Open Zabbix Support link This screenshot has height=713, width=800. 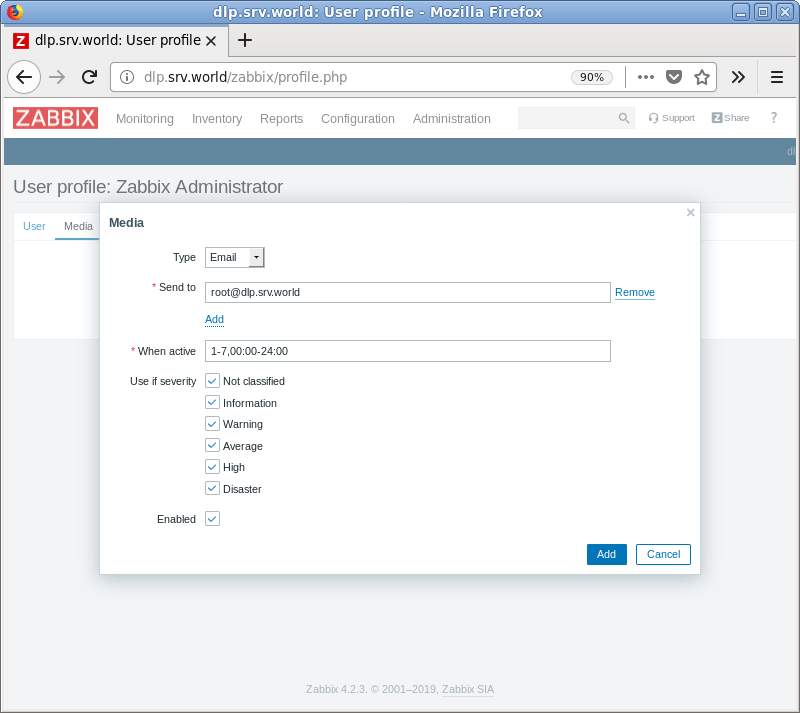[x=671, y=118]
